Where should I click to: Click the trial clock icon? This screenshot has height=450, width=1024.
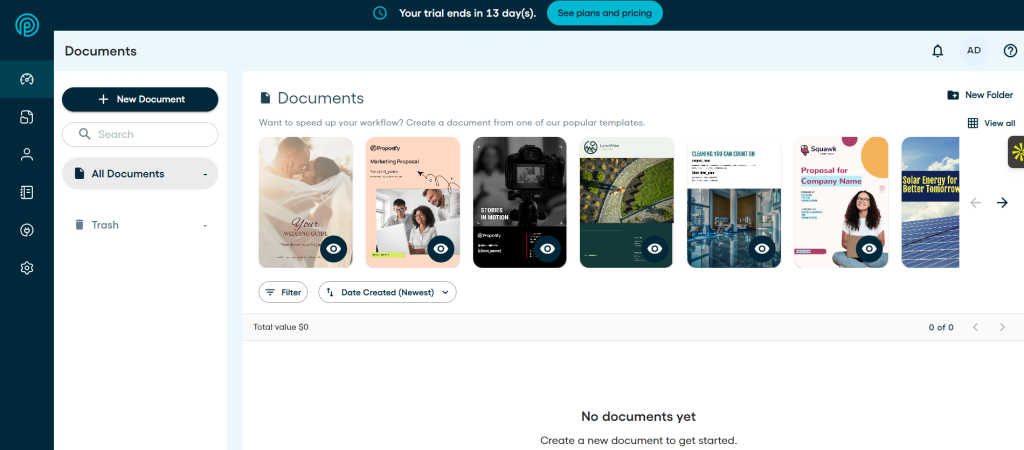(x=380, y=13)
